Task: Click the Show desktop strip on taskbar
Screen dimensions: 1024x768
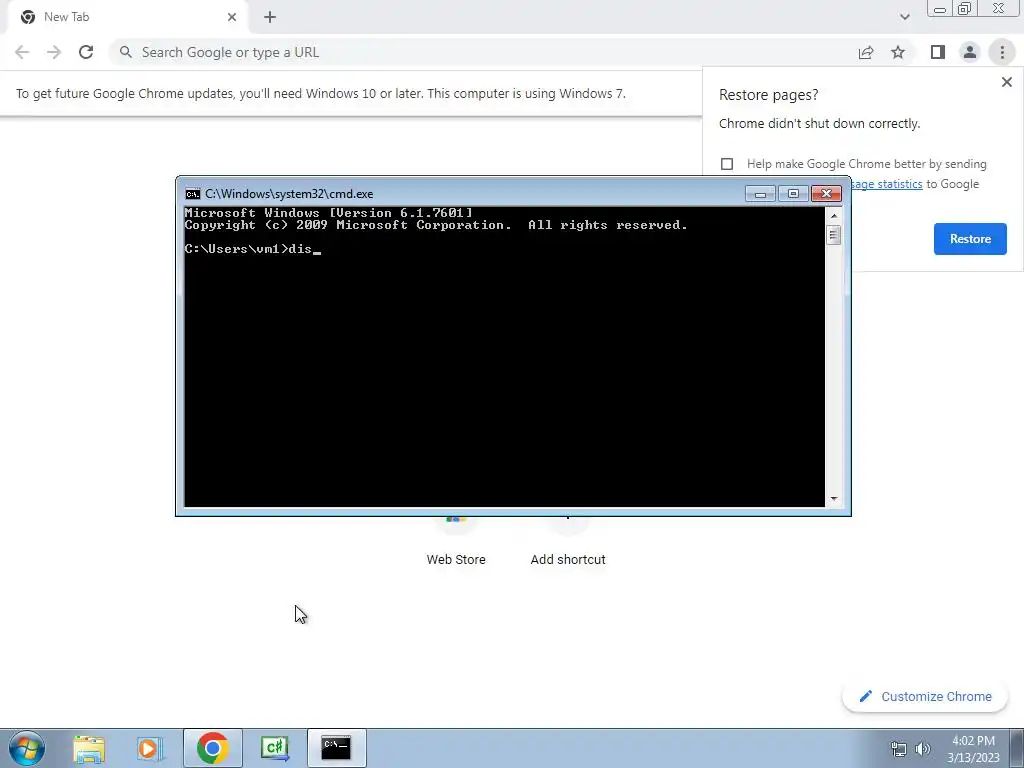Action: coord(1017,748)
